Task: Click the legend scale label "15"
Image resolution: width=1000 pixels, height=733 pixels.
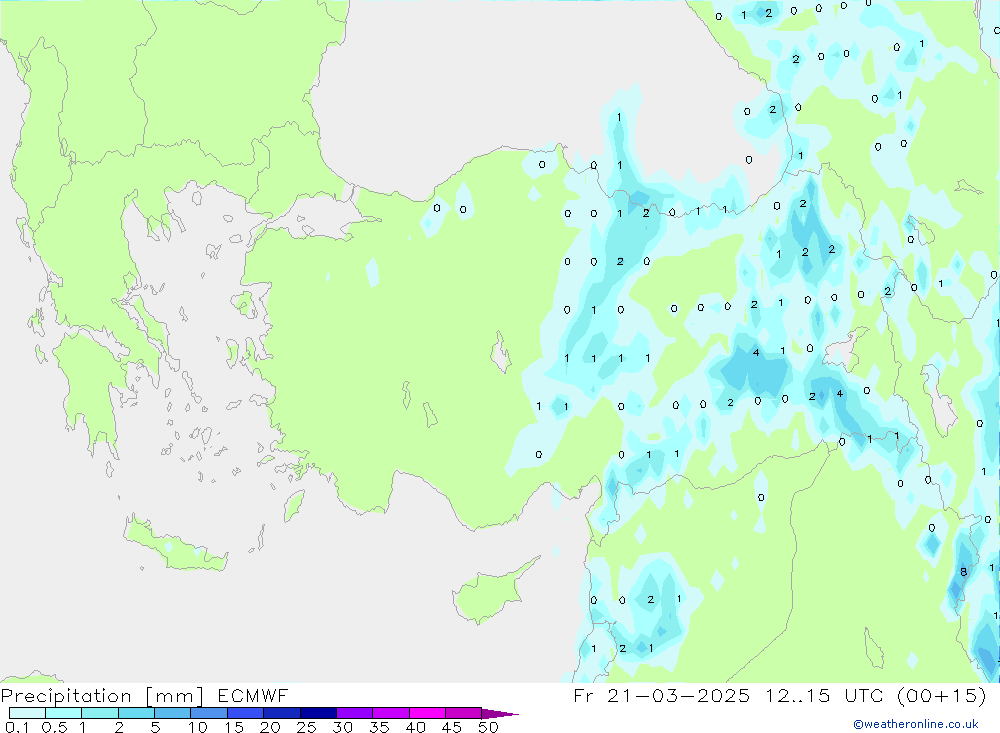Action: pyautogui.click(x=234, y=727)
